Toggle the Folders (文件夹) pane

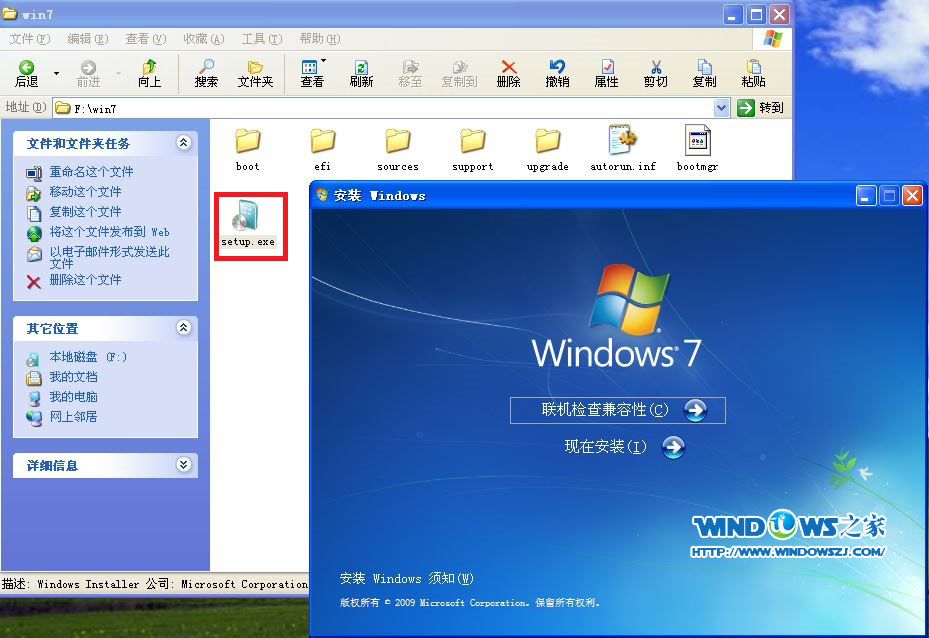point(255,73)
